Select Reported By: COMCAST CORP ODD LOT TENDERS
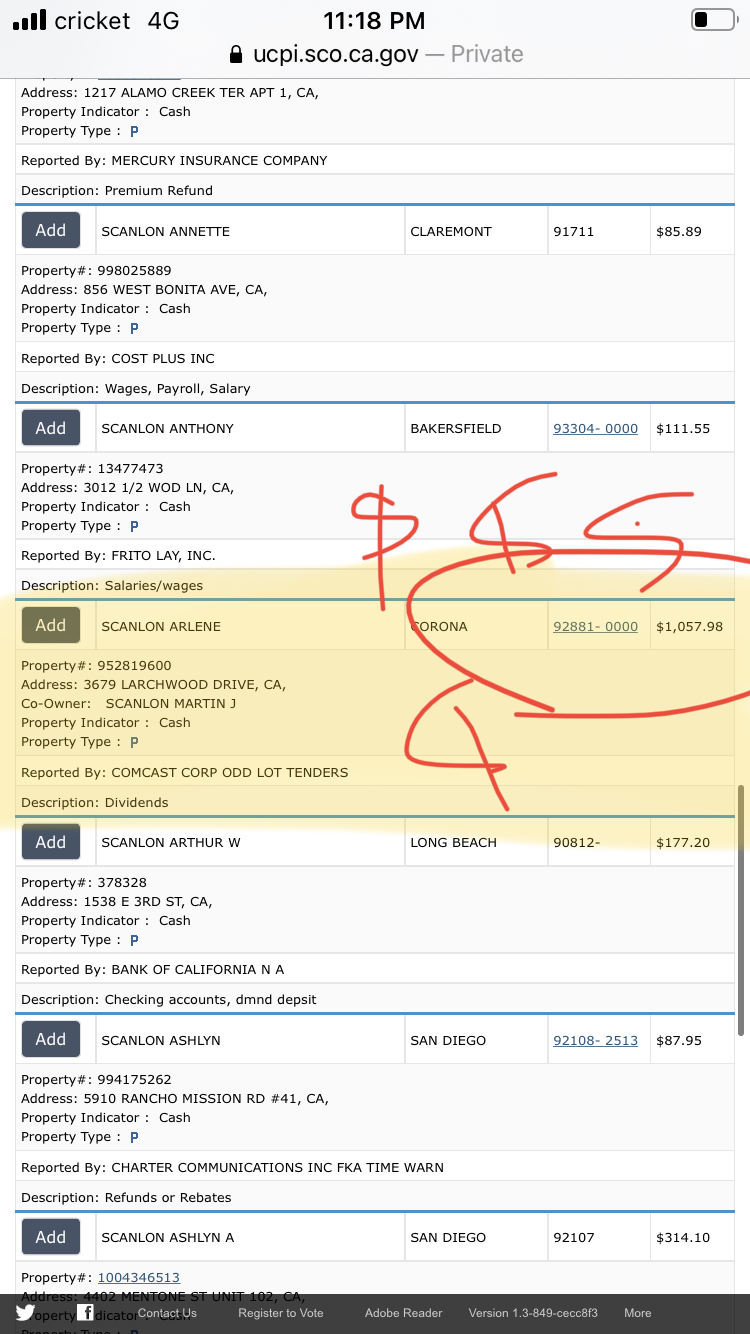Viewport: 750px width, 1334px height. [185, 772]
